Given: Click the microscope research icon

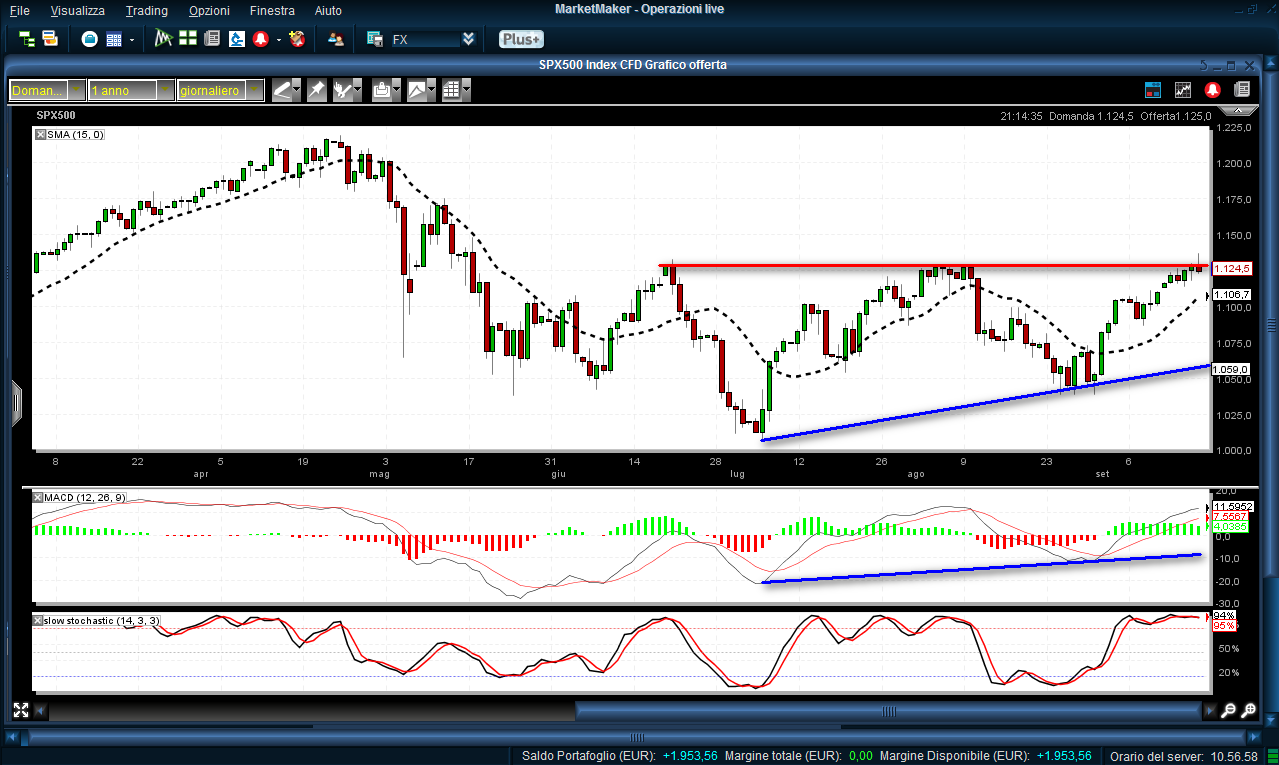Looking at the screenshot, I should click(236, 39).
